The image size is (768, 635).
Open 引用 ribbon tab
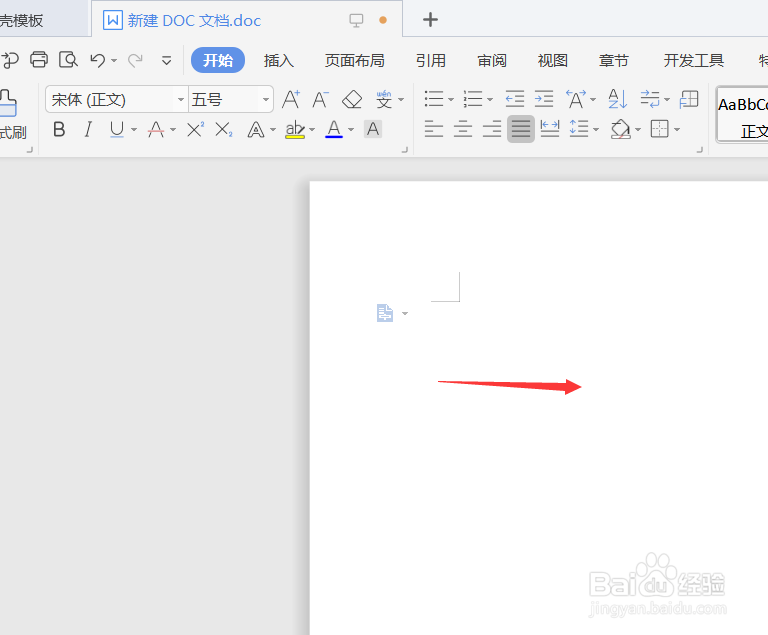point(431,60)
